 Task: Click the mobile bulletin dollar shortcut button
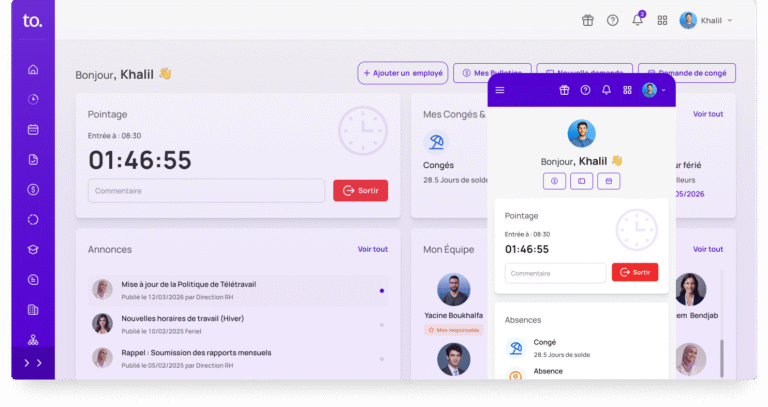click(554, 181)
